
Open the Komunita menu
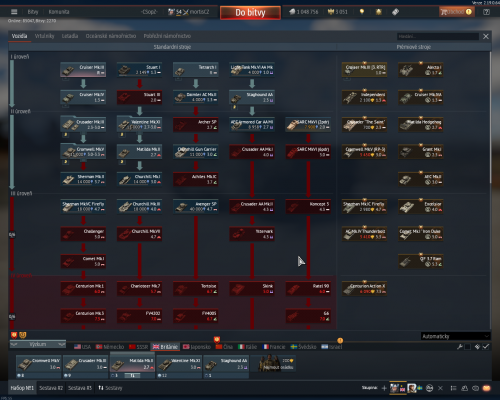point(59,12)
